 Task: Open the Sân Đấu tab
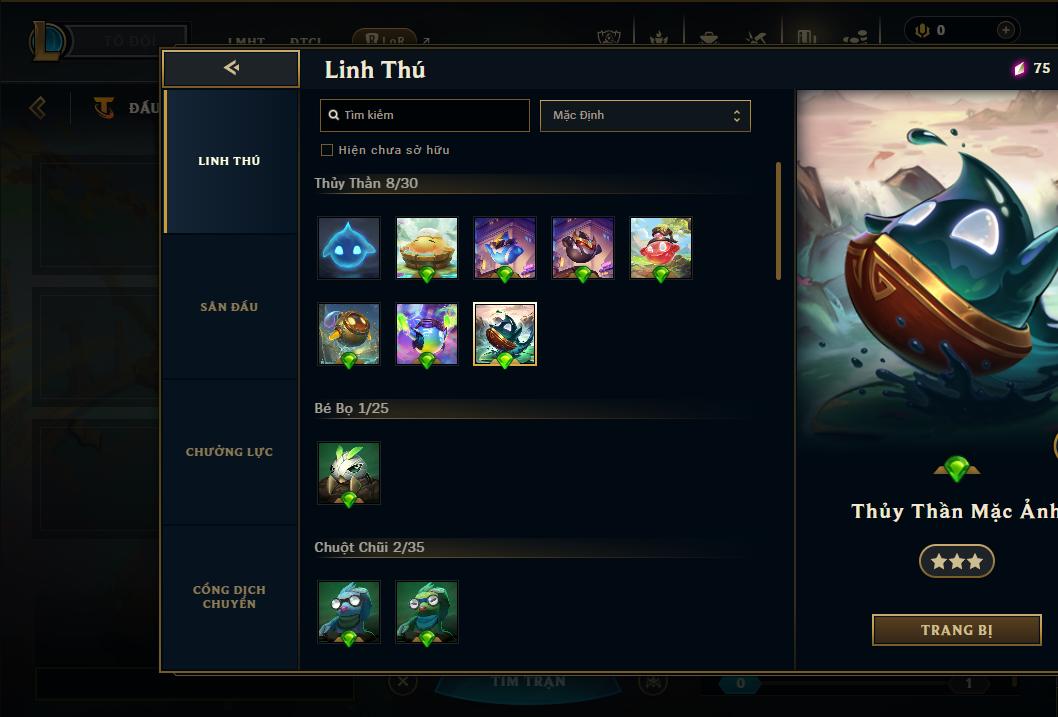coord(229,307)
